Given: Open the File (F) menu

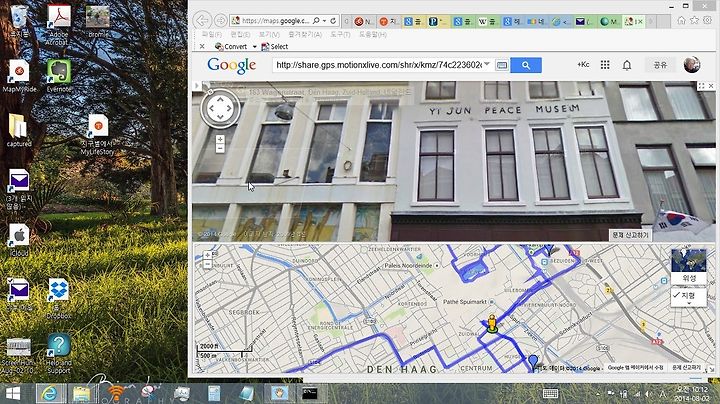Looking at the screenshot, I should click(211, 34).
